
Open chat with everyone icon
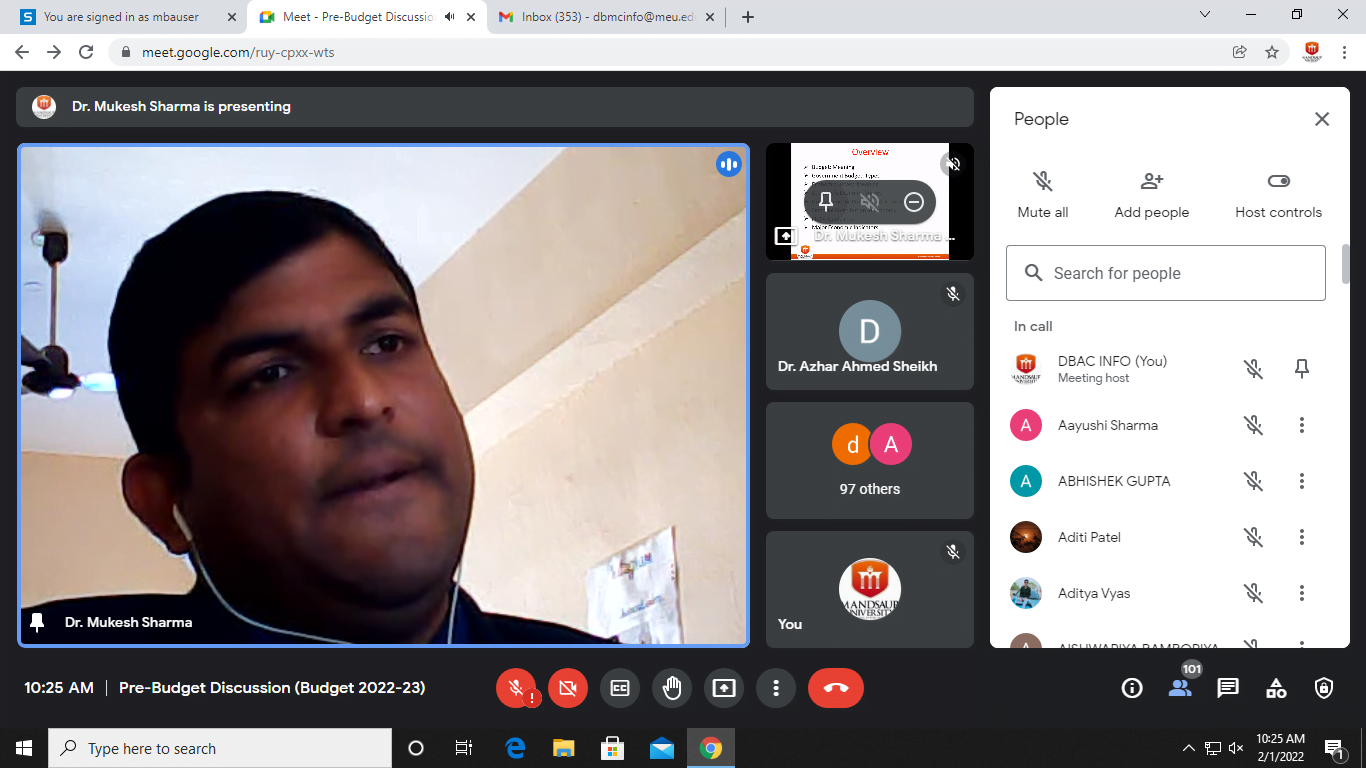tap(1228, 688)
